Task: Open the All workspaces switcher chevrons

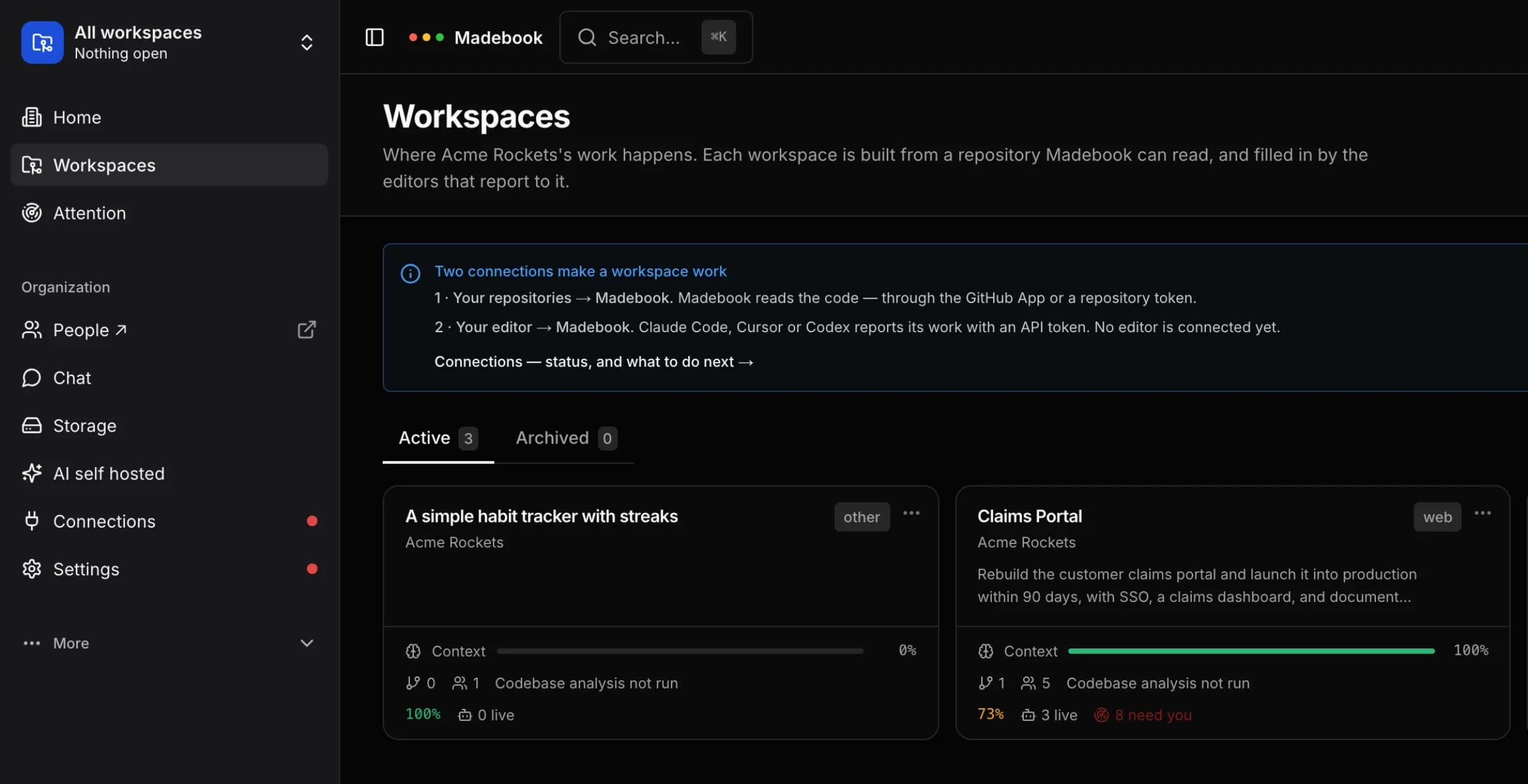Action: (306, 43)
